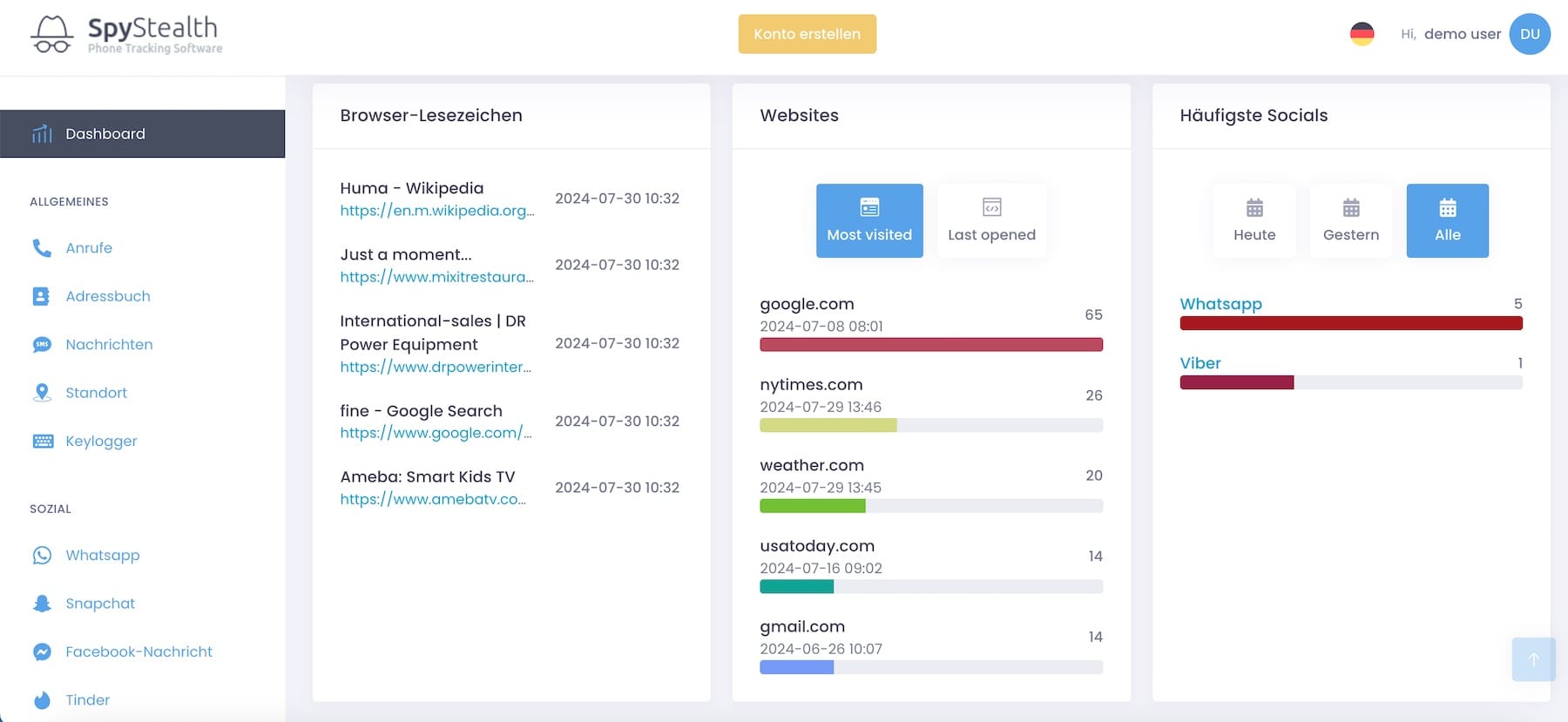Click the Just a moment... bookmark title
This screenshot has height=722, width=1568.
[x=406, y=254]
